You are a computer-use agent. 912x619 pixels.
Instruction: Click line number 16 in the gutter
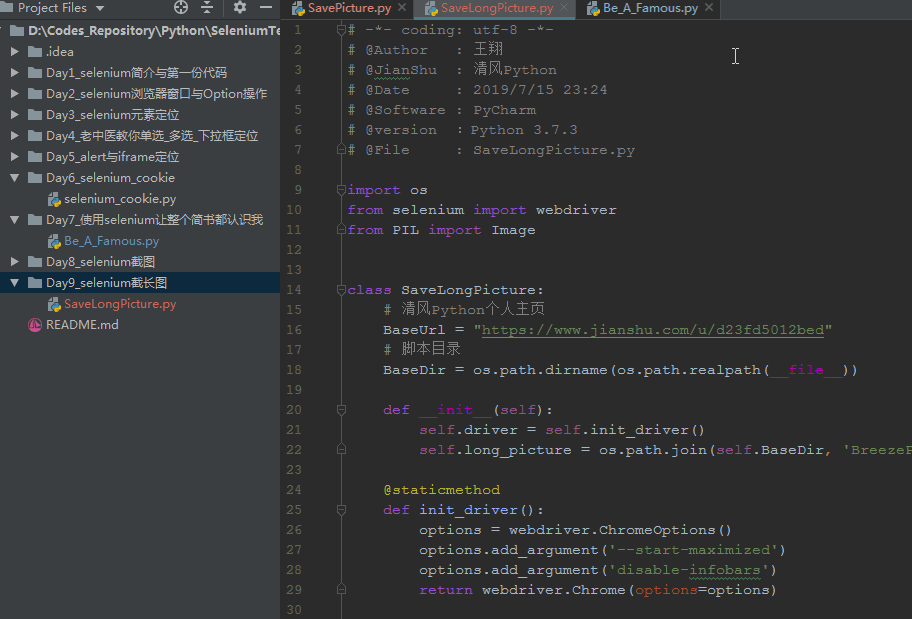click(294, 330)
